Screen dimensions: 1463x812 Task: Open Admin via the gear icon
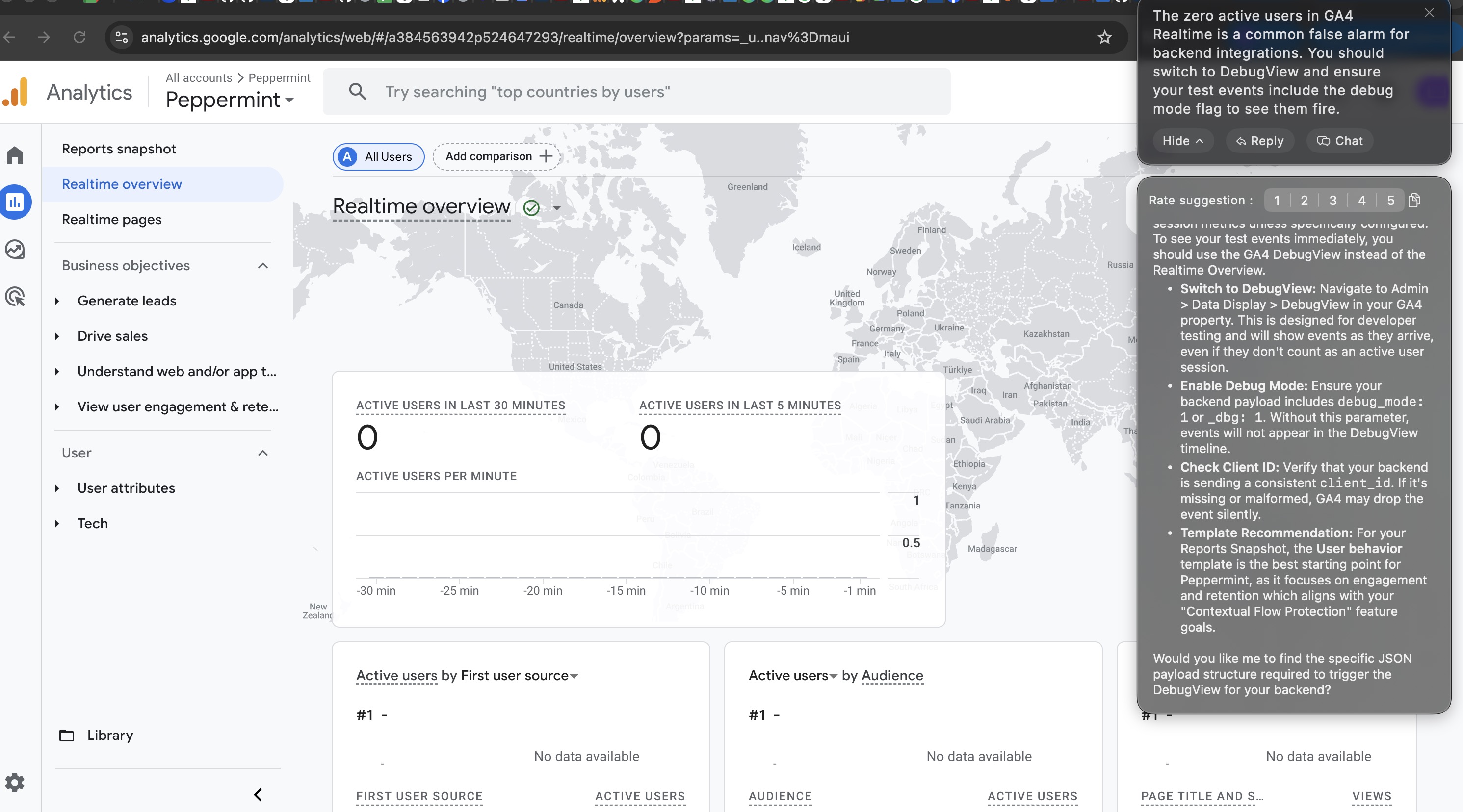pos(15,783)
